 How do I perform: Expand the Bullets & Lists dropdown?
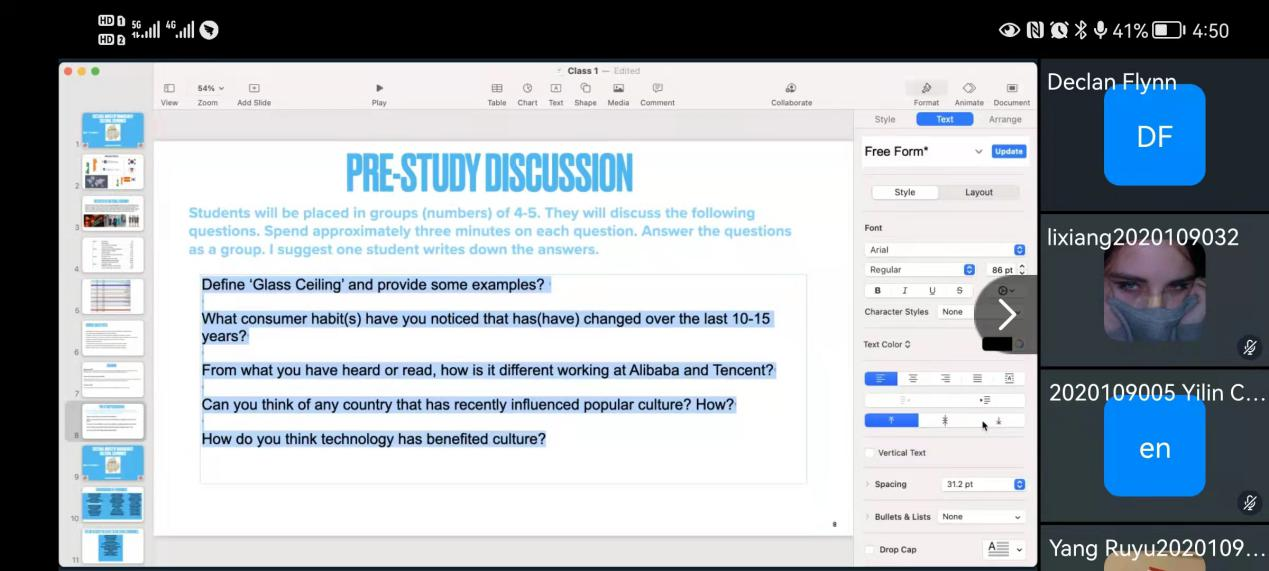(x=981, y=517)
